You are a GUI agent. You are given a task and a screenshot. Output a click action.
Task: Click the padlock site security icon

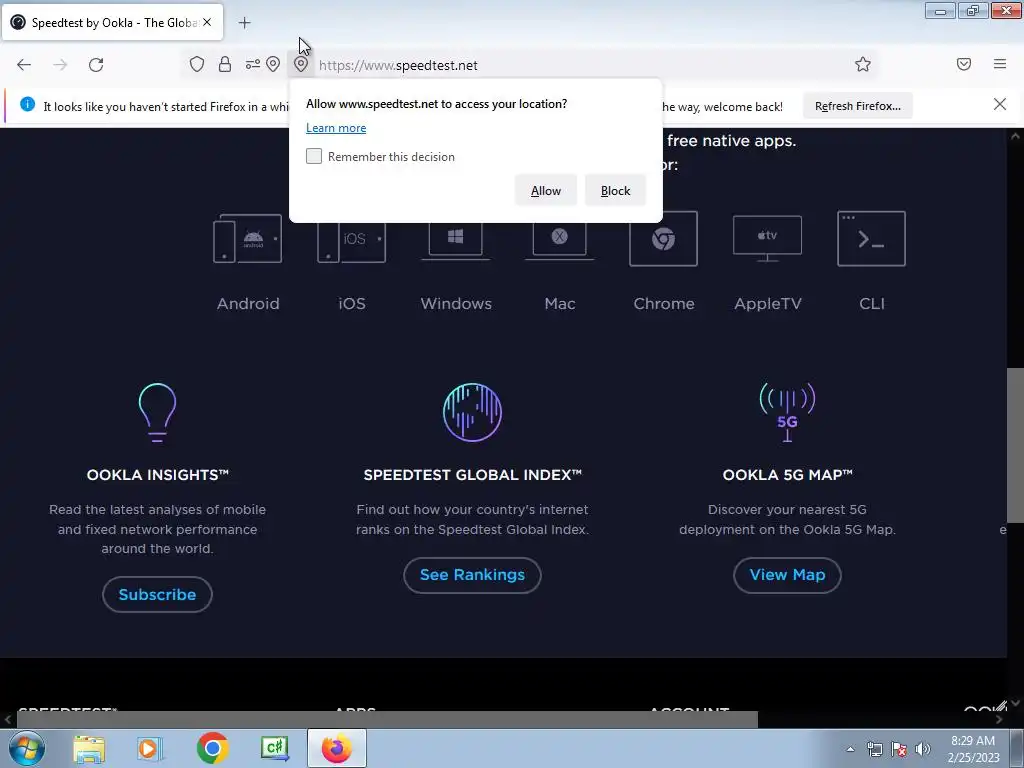click(x=225, y=64)
